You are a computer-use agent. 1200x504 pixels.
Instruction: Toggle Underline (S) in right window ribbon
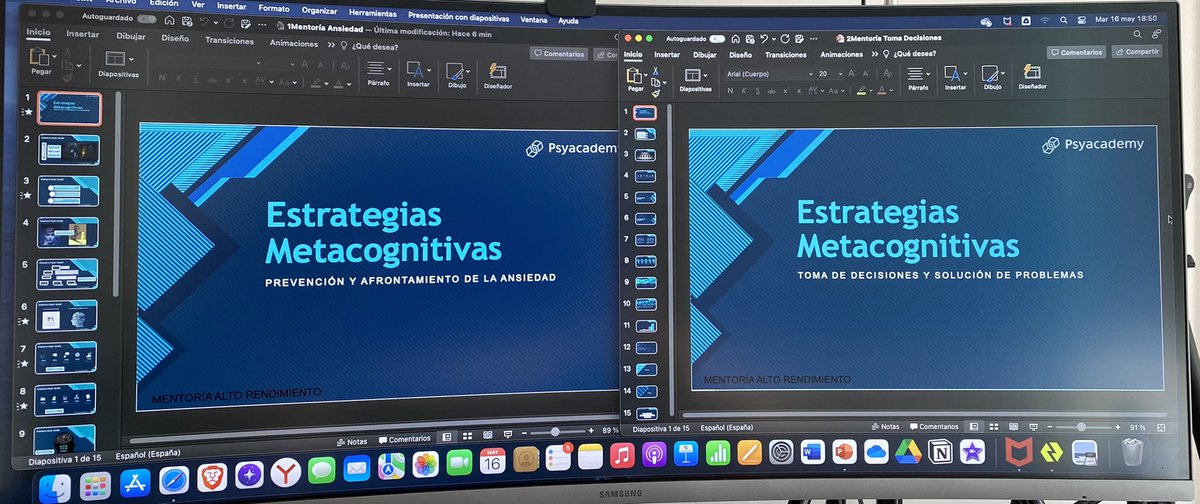point(758,91)
